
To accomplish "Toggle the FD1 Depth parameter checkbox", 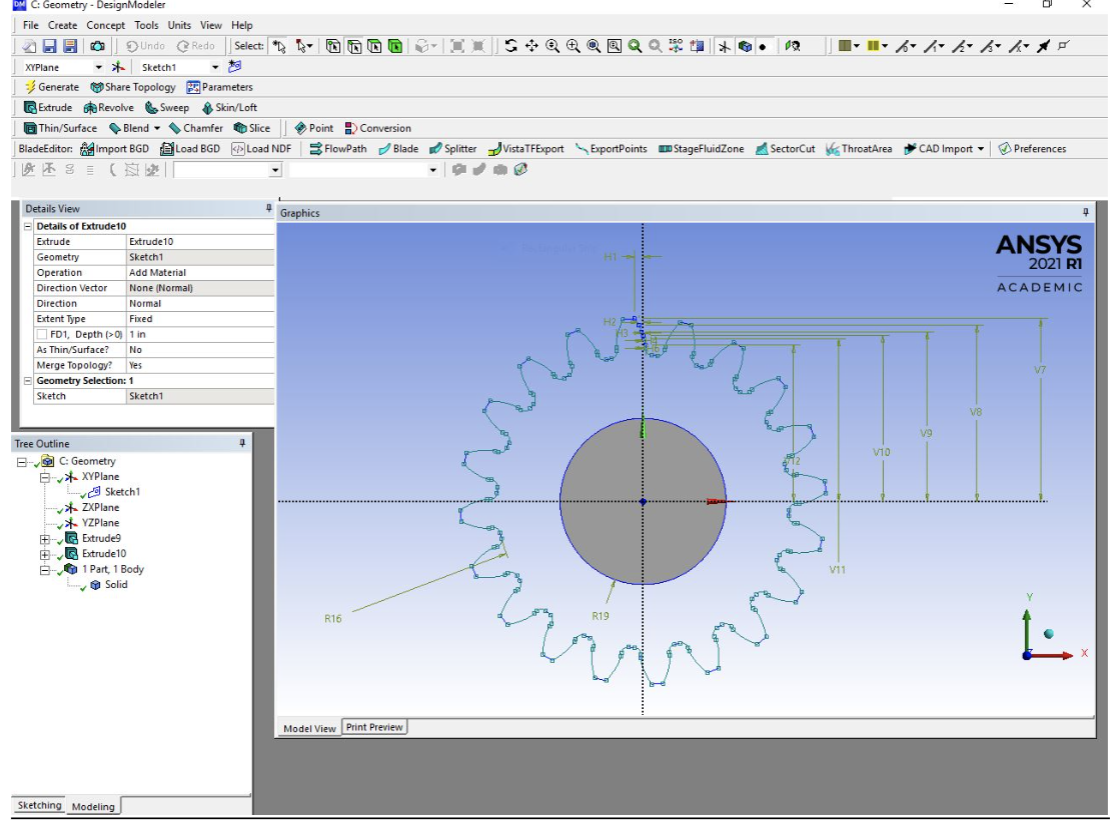I will [x=41, y=334].
